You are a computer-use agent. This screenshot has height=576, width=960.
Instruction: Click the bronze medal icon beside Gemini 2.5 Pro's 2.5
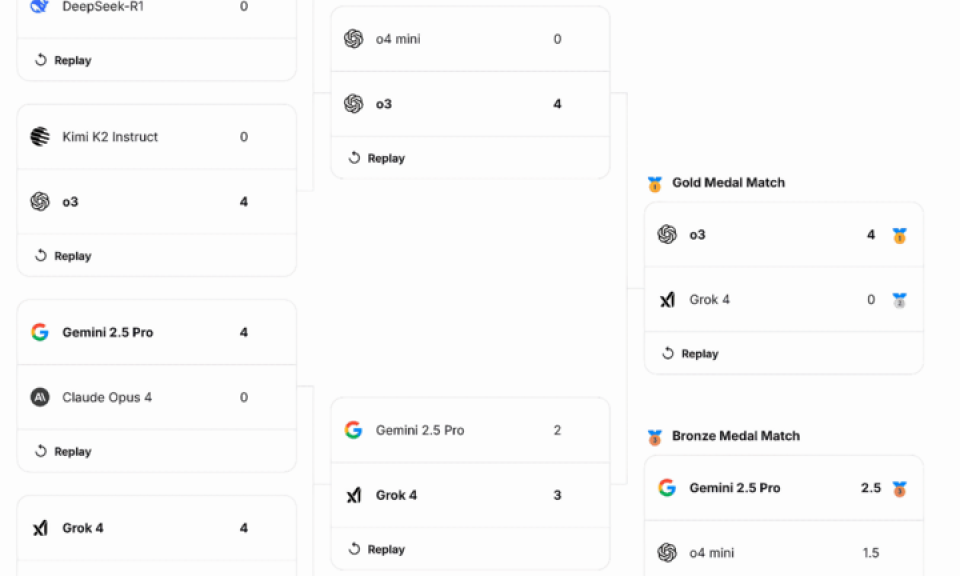click(x=899, y=488)
